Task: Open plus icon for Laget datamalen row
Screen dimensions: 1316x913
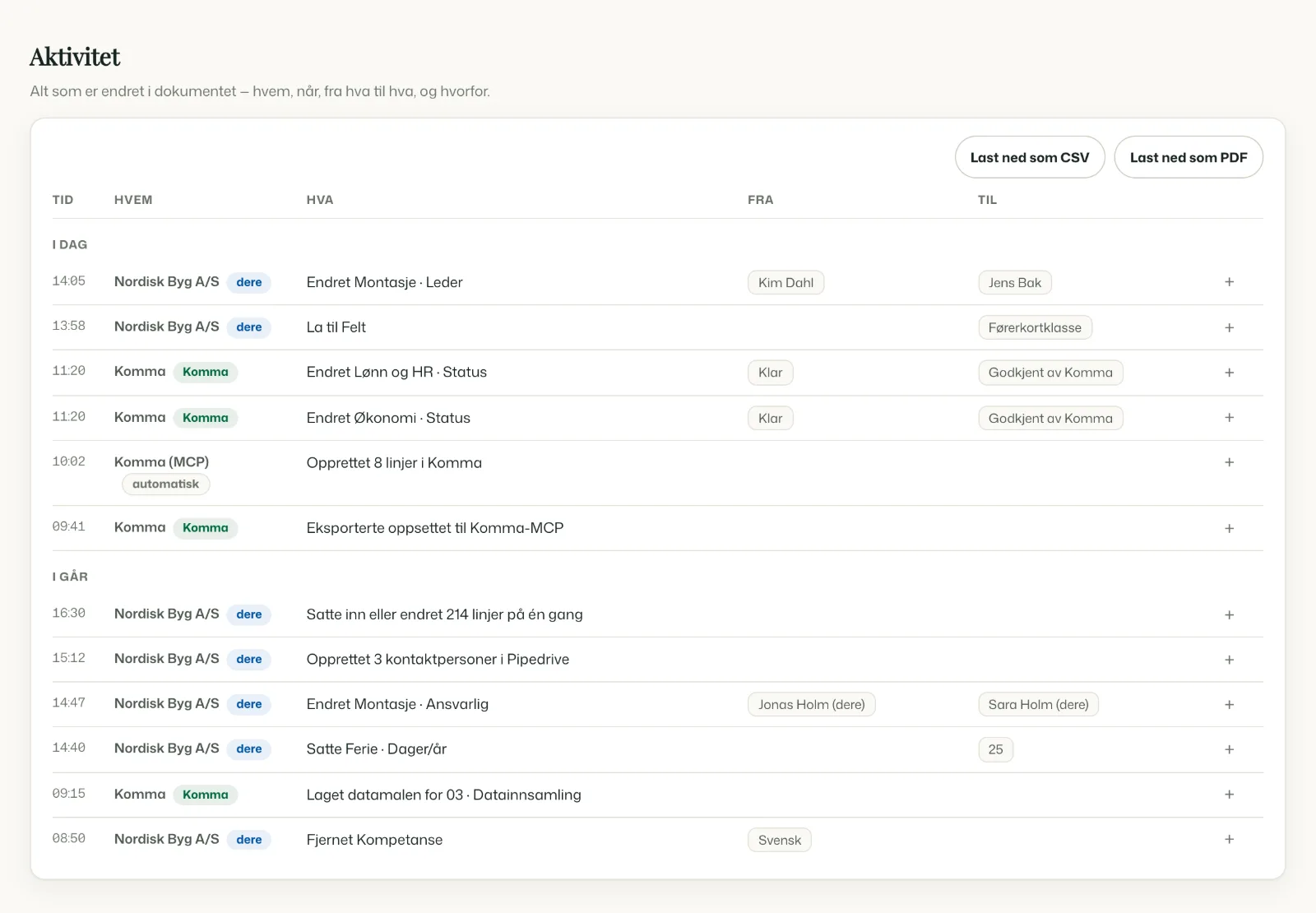Action: click(1229, 795)
